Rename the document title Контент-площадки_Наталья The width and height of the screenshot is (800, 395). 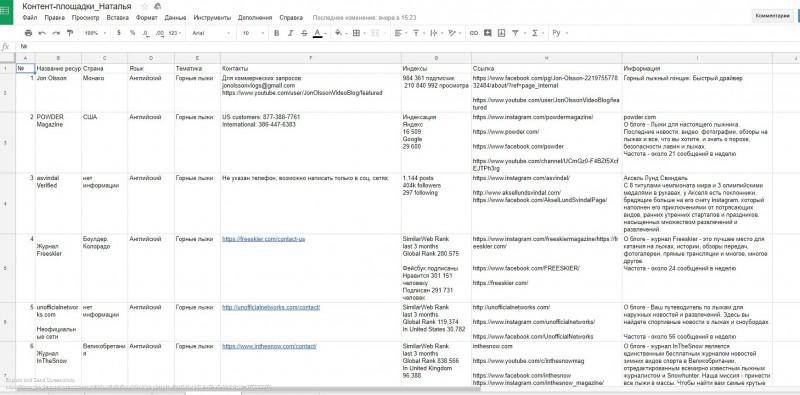[x=77, y=6]
